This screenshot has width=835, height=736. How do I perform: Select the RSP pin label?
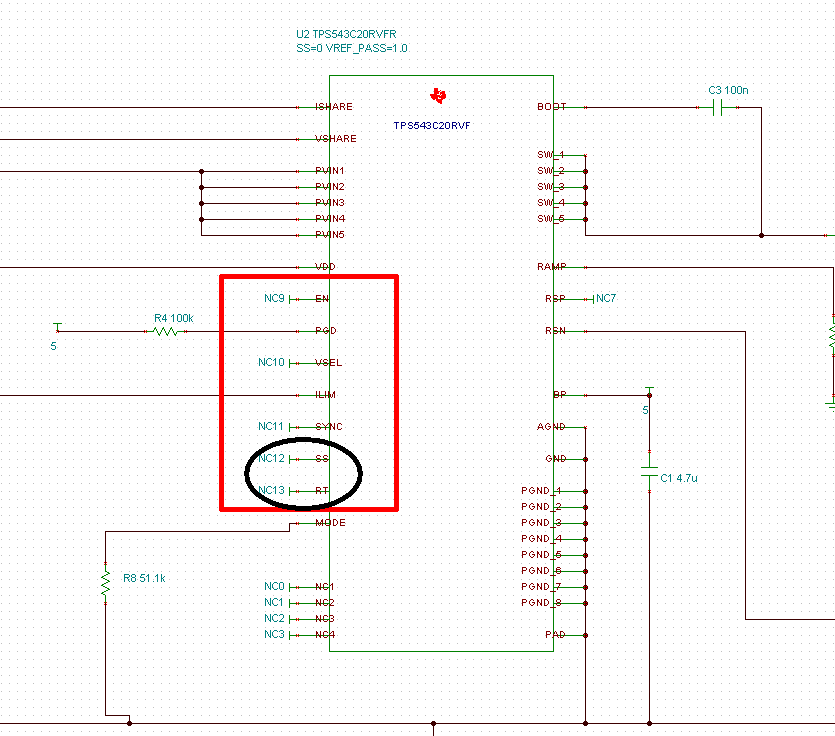click(x=555, y=298)
